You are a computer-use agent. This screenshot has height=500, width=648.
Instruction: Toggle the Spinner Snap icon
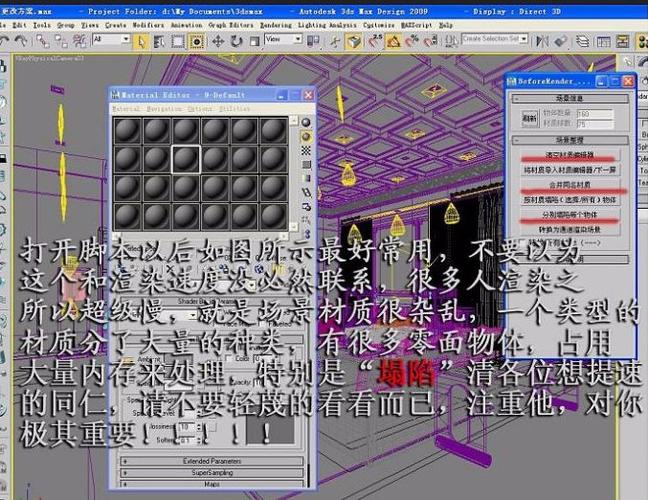tap(430, 41)
